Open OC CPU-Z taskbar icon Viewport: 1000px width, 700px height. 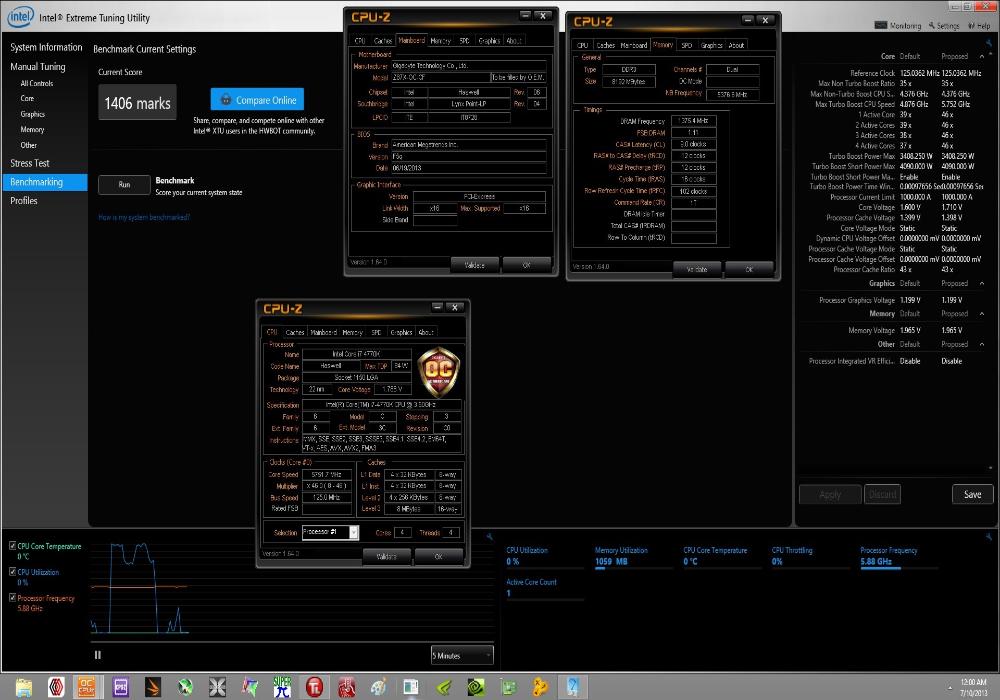pos(86,687)
